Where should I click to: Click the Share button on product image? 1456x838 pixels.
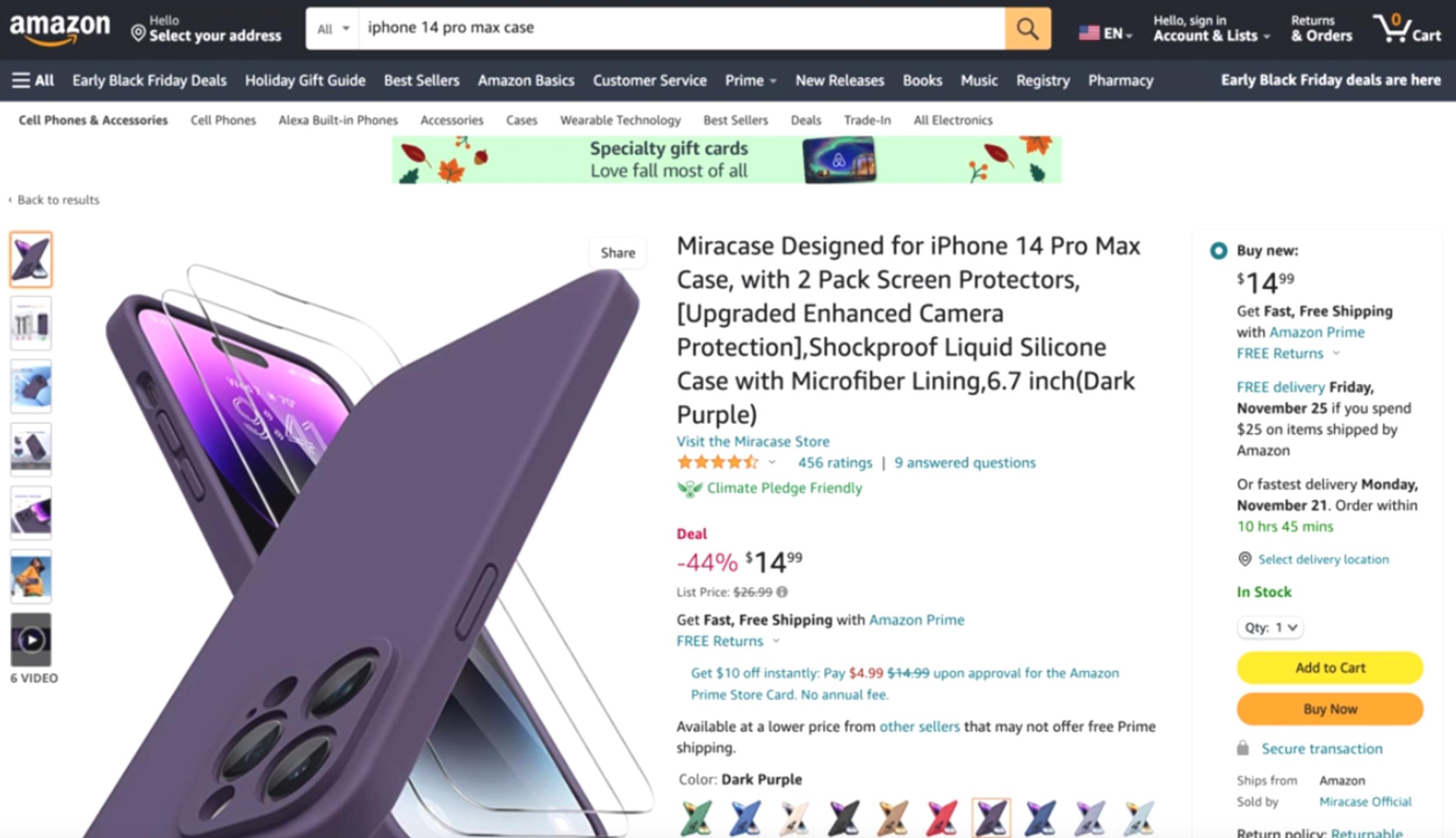point(618,253)
